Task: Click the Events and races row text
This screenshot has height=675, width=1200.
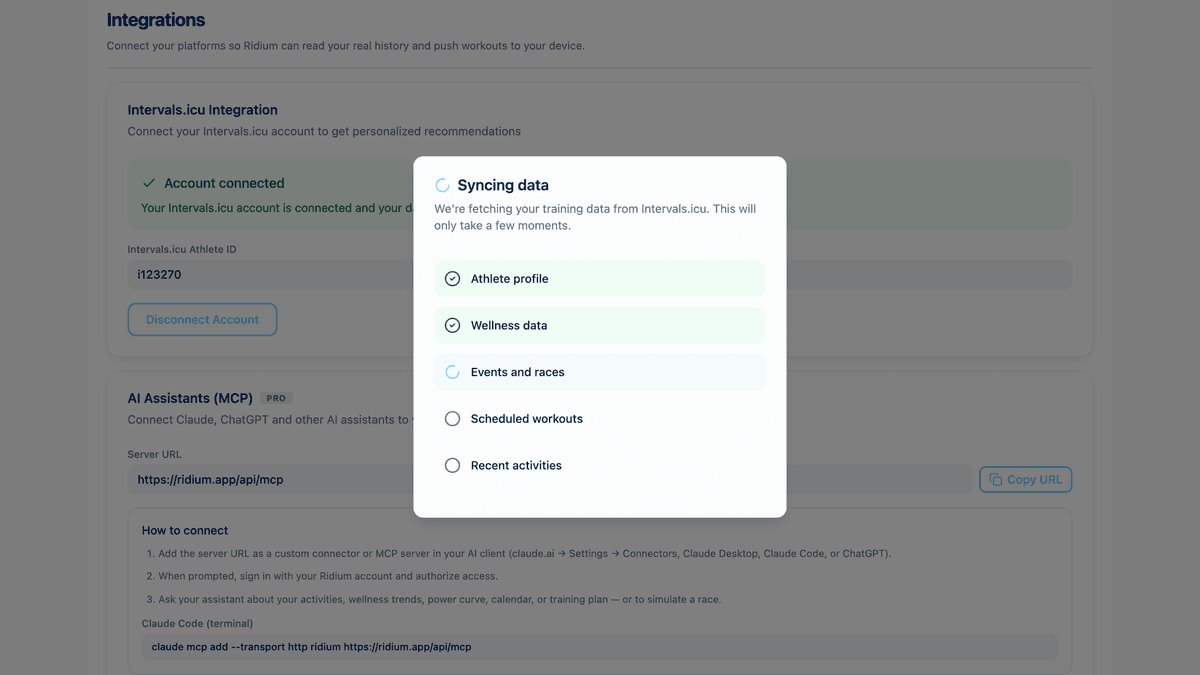Action: pos(518,372)
